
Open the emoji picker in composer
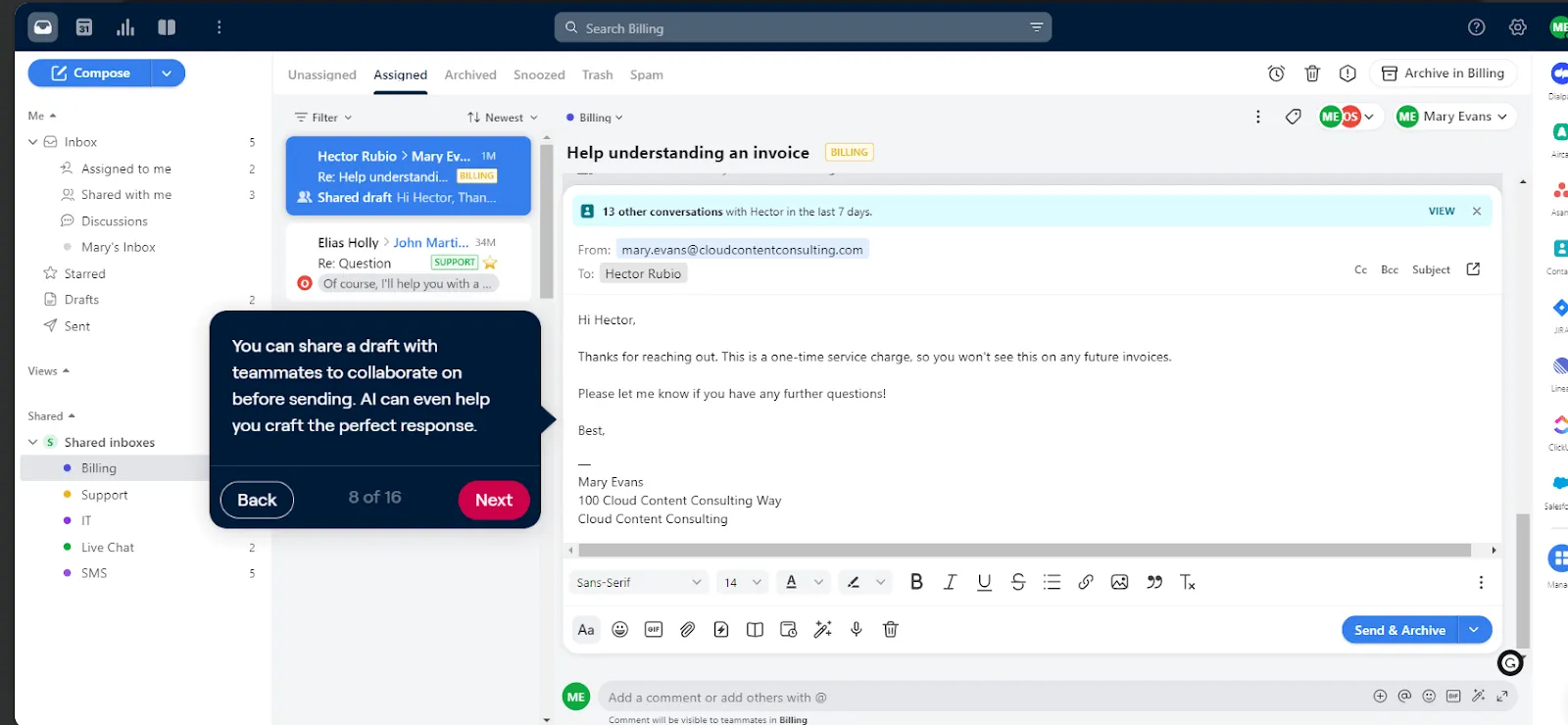point(619,629)
